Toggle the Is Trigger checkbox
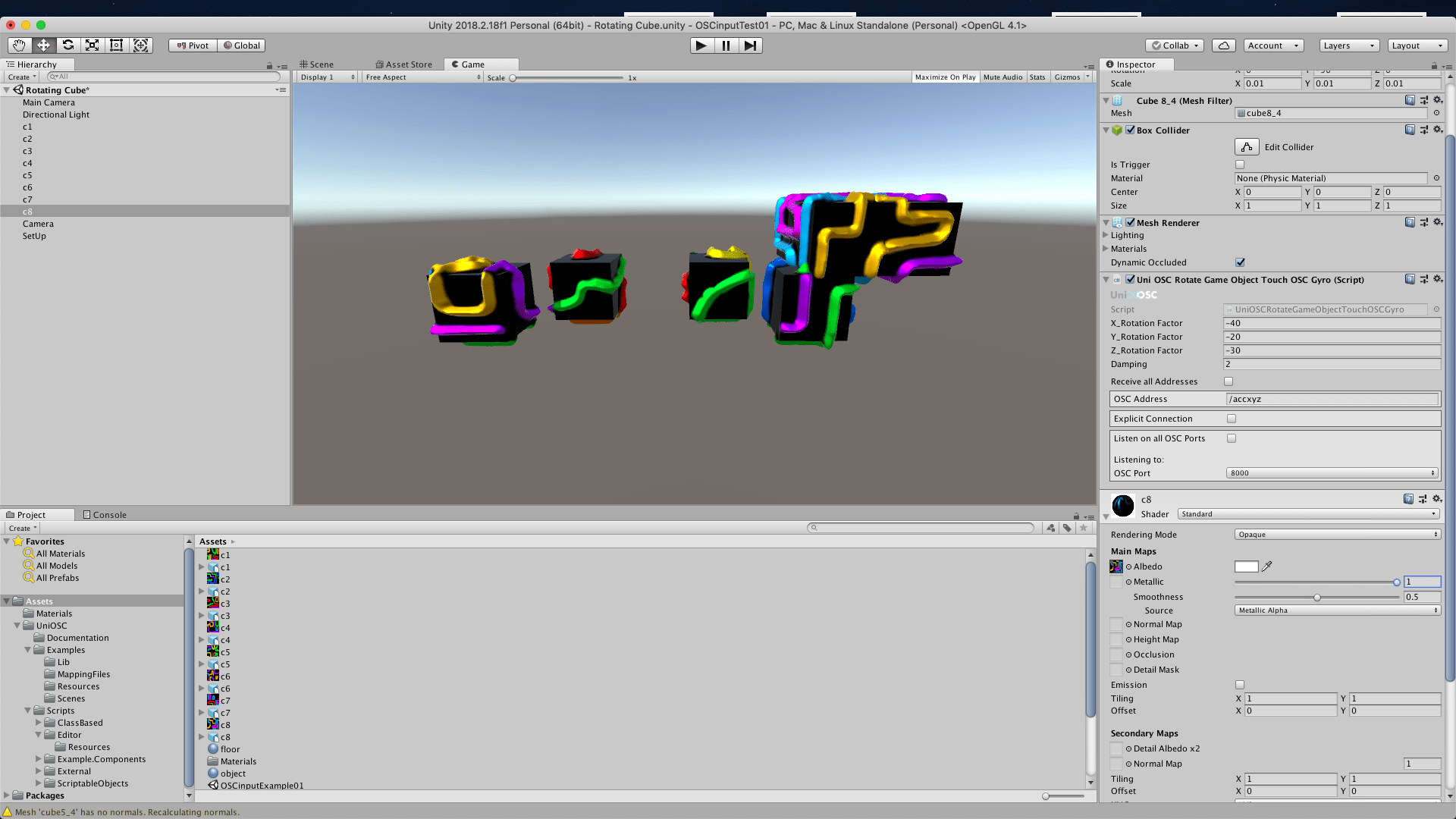This screenshot has height=819, width=1456. point(1240,165)
